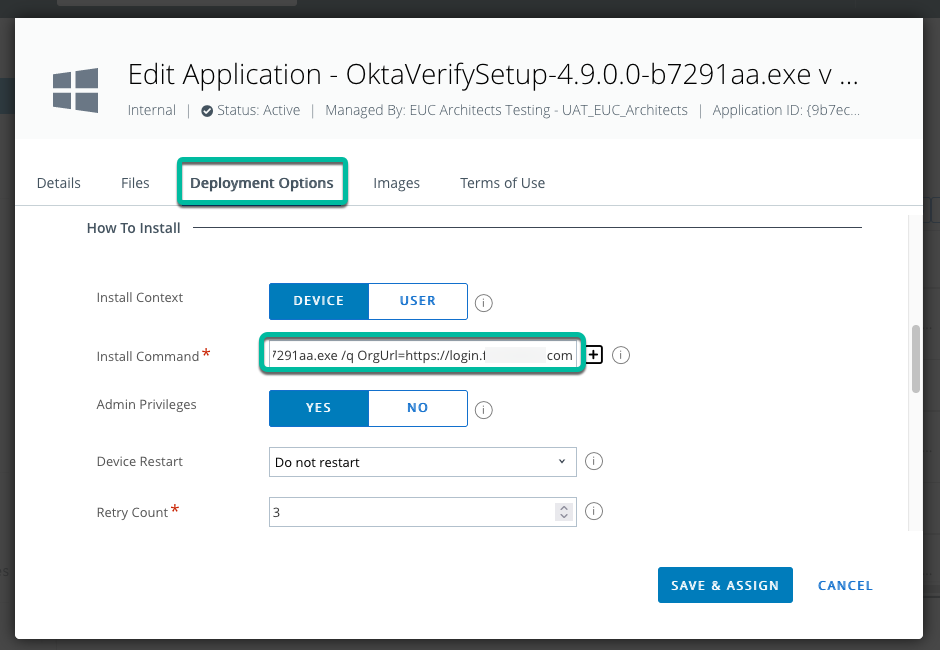This screenshot has width=940, height=650.
Task: Click the CANCEL button
Action: [845, 585]
